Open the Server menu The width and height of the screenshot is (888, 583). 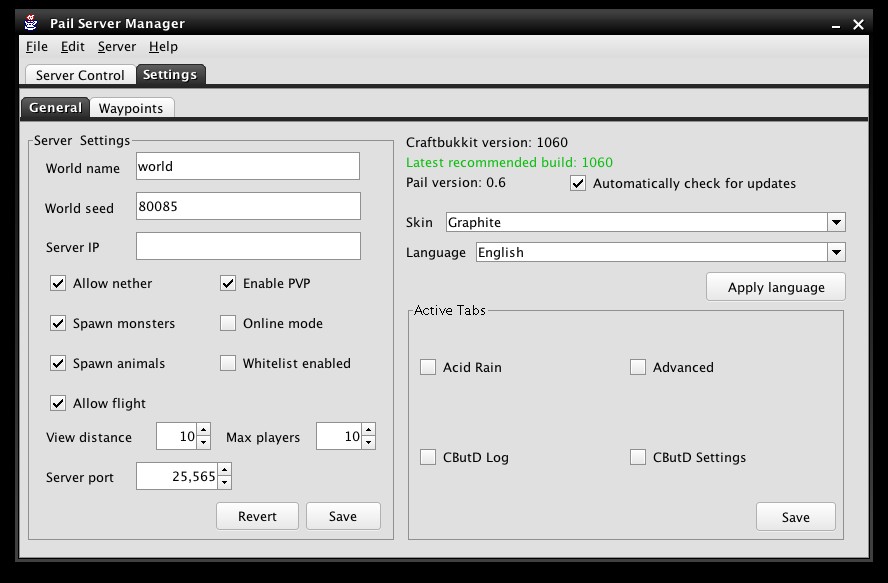pyautogui.click(x=116, y=47)
